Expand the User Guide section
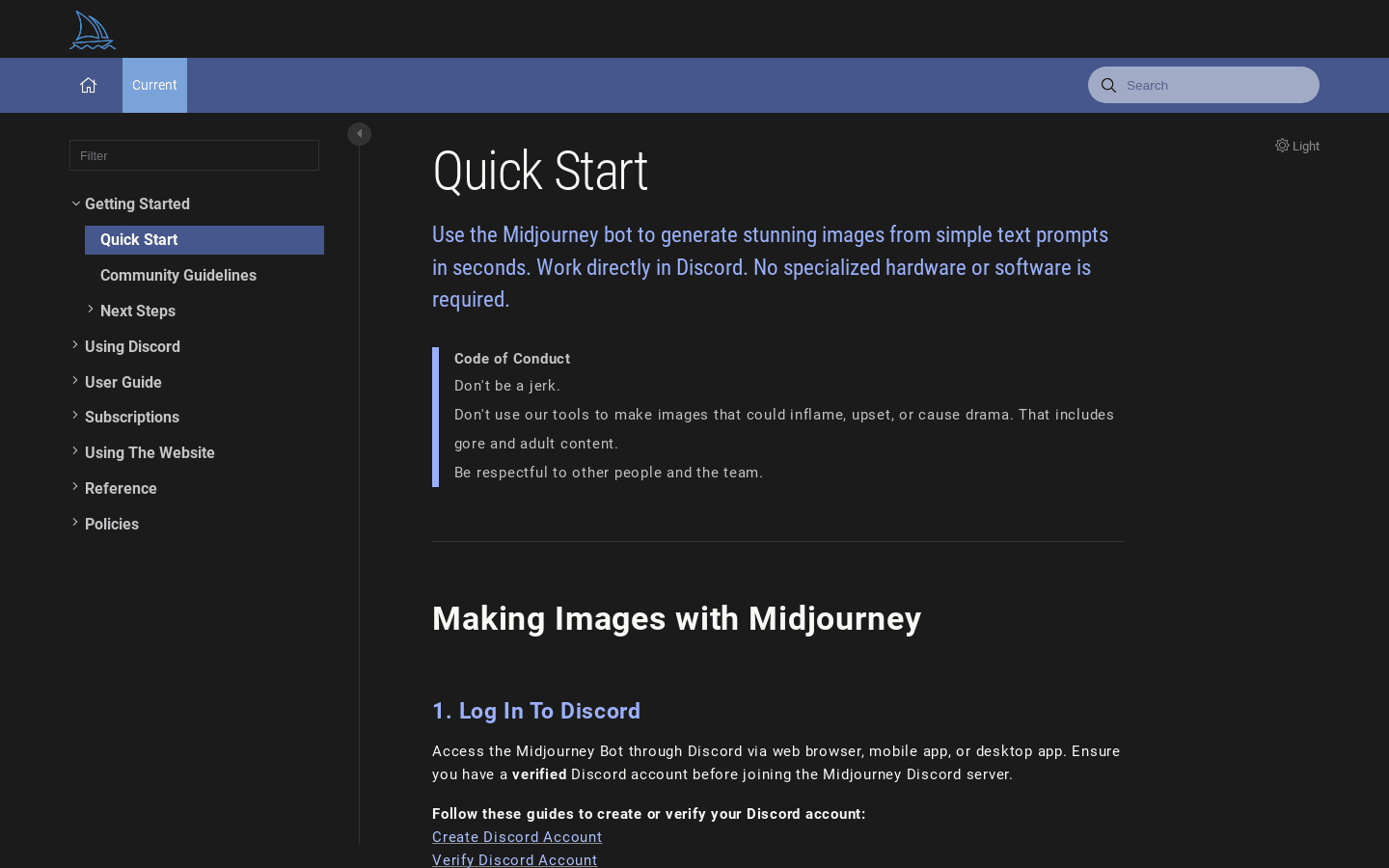The height and width of the screenshot is (868, 1389). [75, 379]
